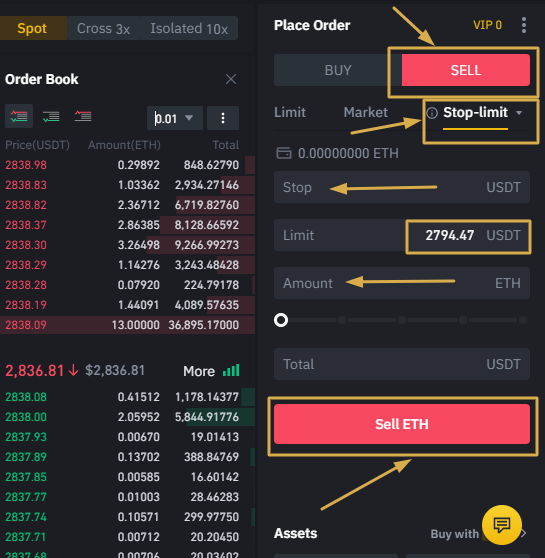Click bid price 2837.74
The width and height of the screenshot is (545, 558).
pyautogui.click(x=26, y=516)
